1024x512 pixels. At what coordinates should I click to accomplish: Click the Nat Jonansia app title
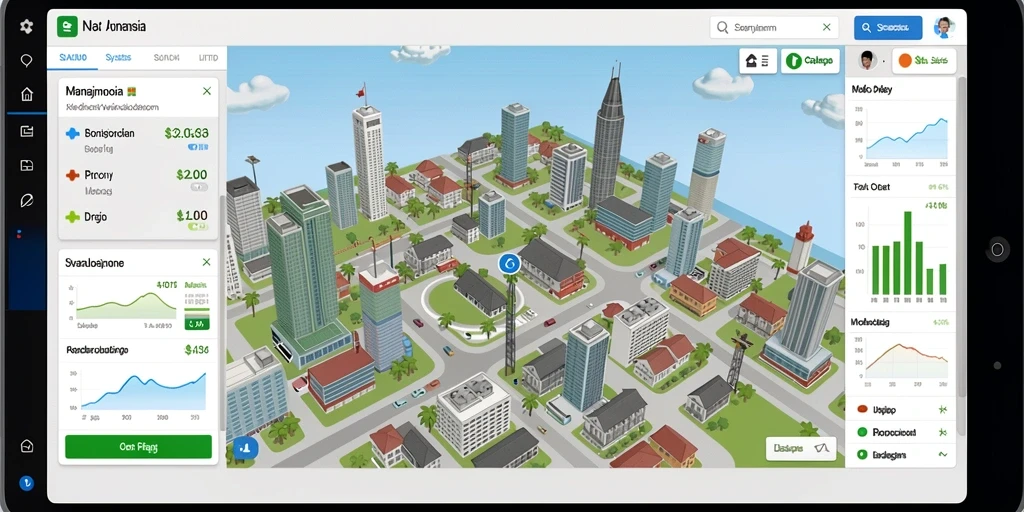click(x=114, y=27)
